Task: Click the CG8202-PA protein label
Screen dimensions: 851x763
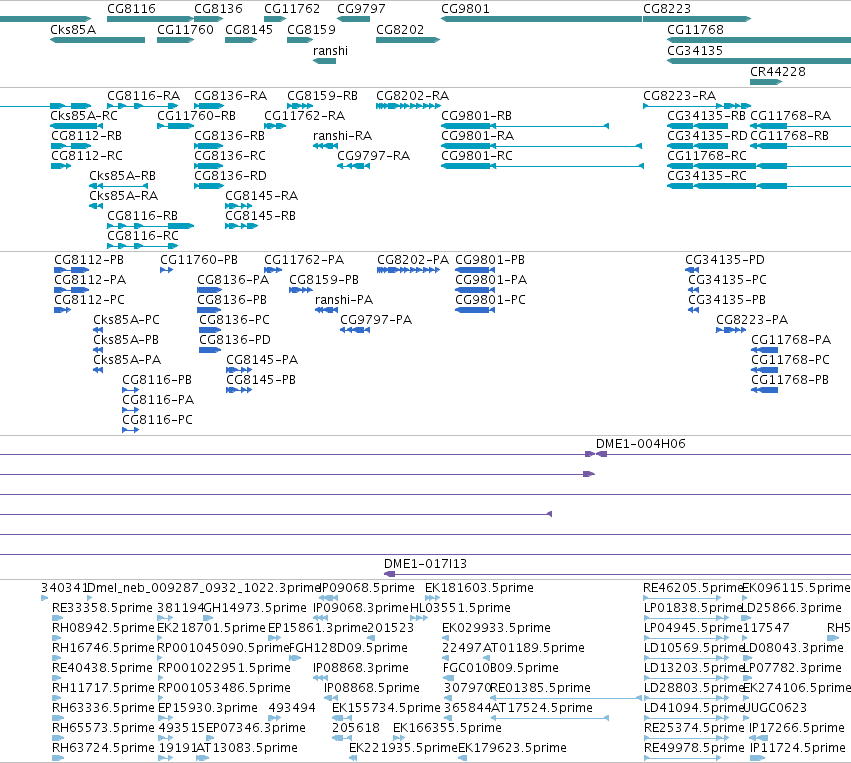Action: [413, 260]
